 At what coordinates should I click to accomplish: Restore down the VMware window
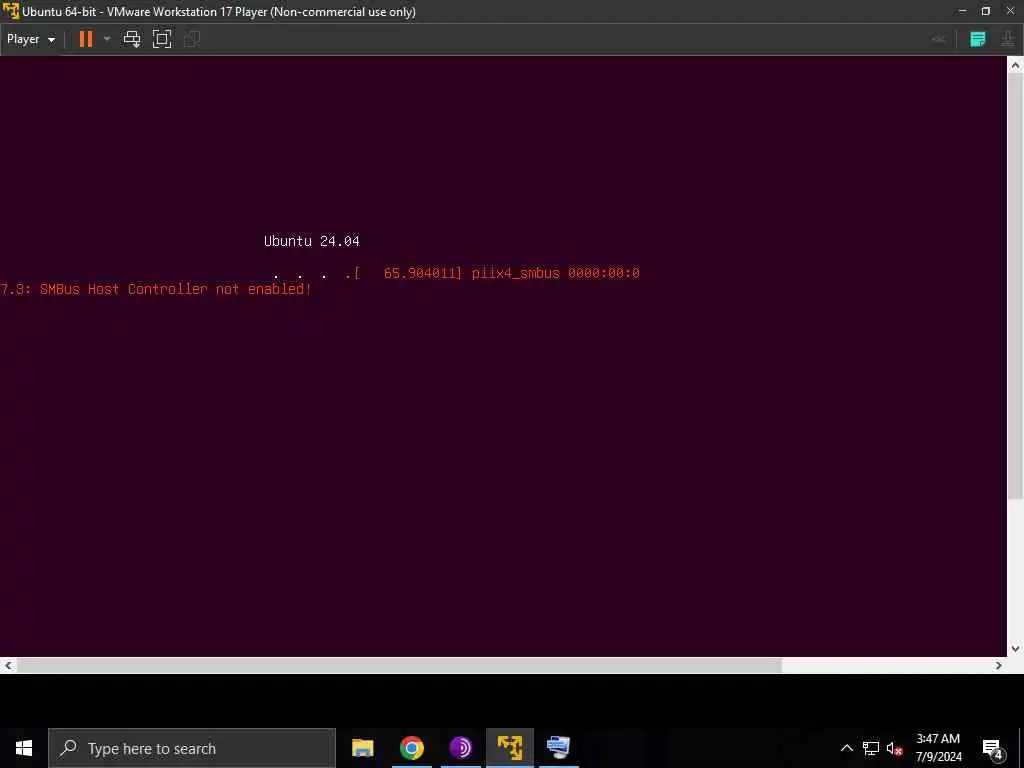986,11
